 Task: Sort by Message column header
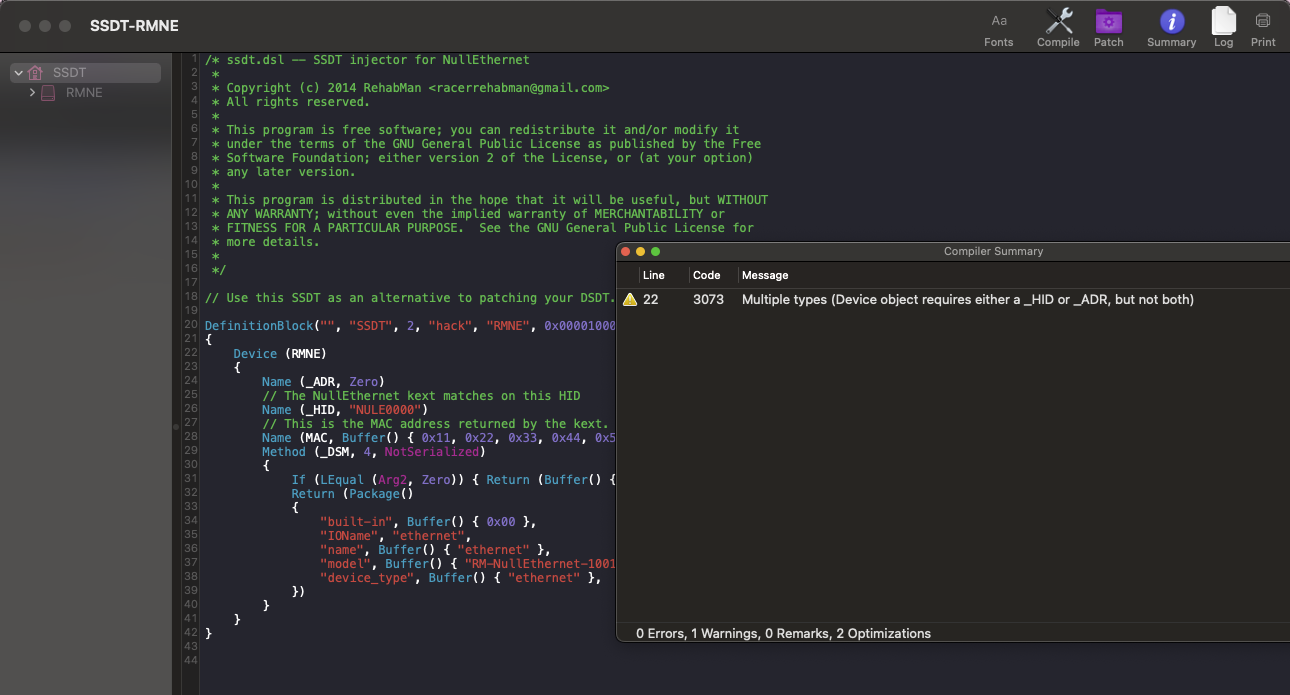[x=765, y=275]
